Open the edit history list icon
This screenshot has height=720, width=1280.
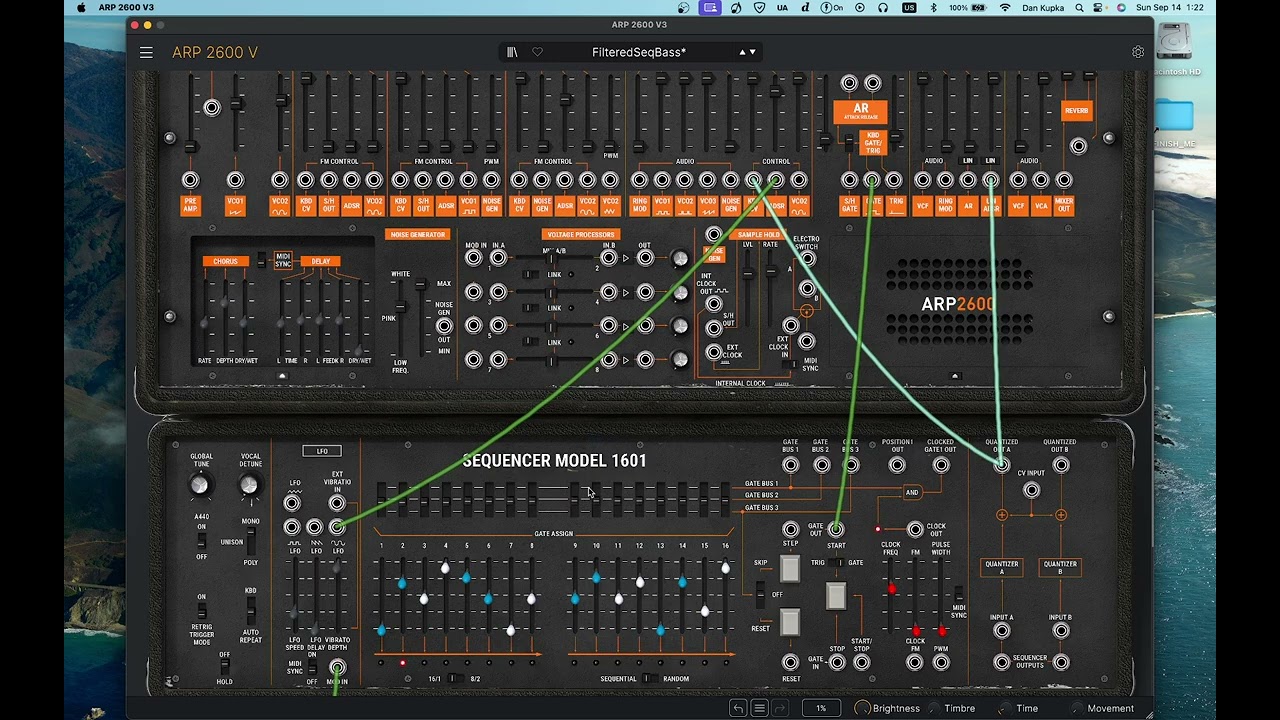coord(759,708)
